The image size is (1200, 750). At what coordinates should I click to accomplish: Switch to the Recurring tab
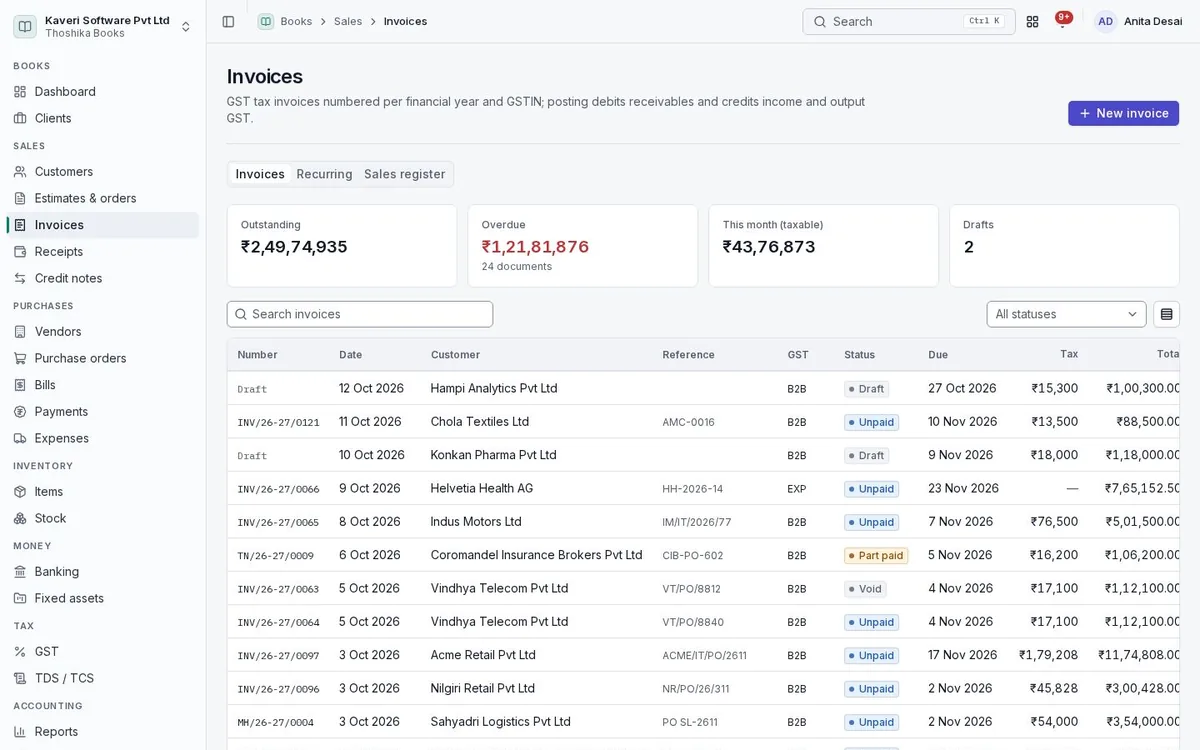(324, 174)
